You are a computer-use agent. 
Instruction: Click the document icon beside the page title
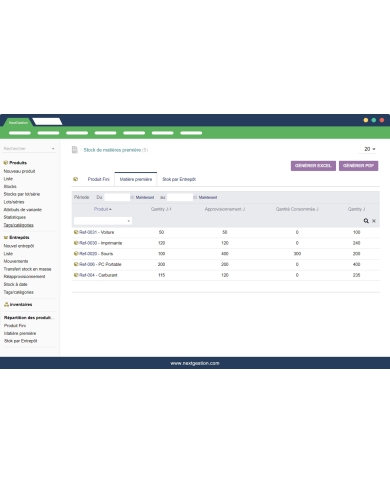(75, 150)
